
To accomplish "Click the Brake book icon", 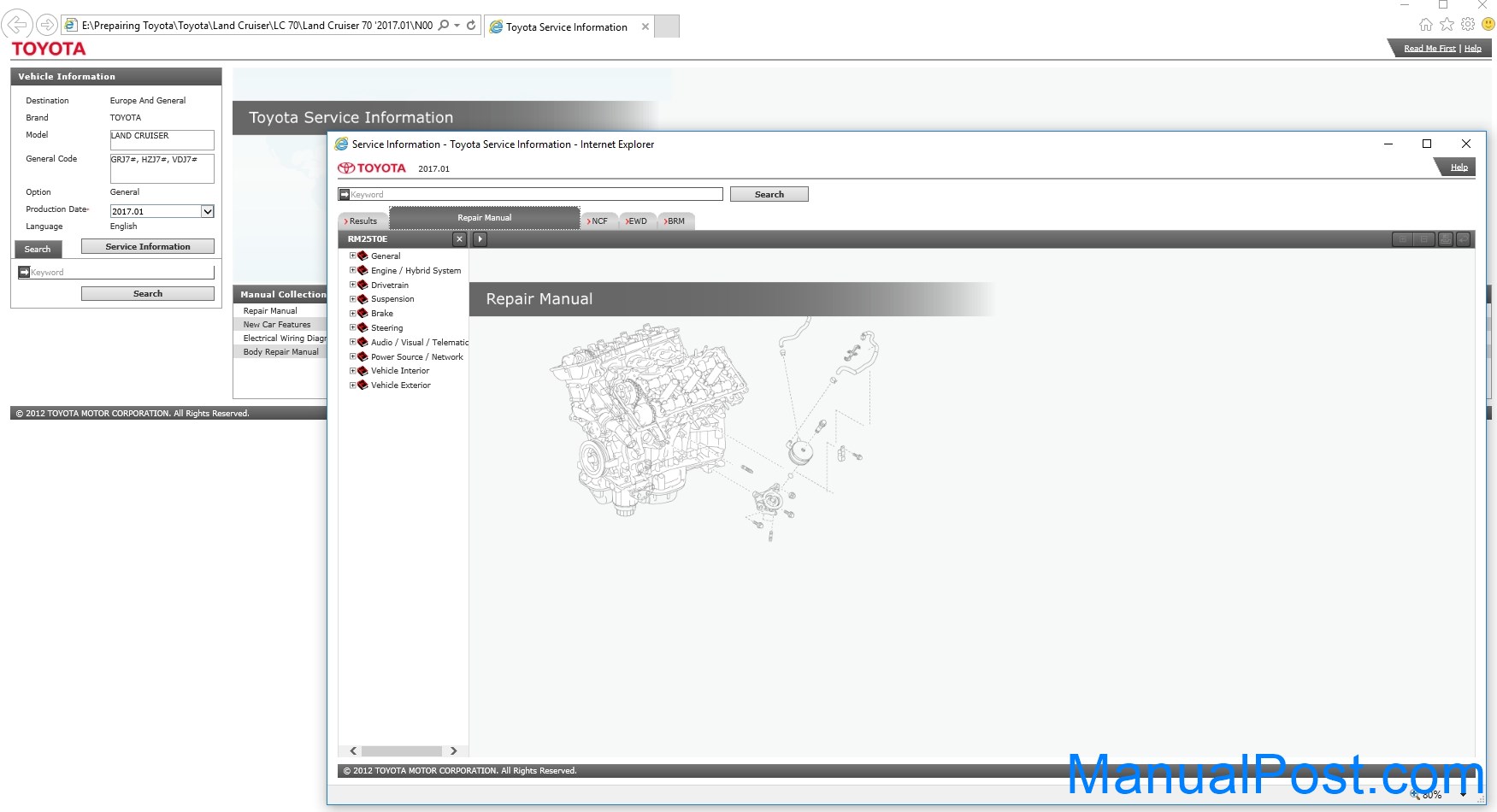I will coord(362,313).
